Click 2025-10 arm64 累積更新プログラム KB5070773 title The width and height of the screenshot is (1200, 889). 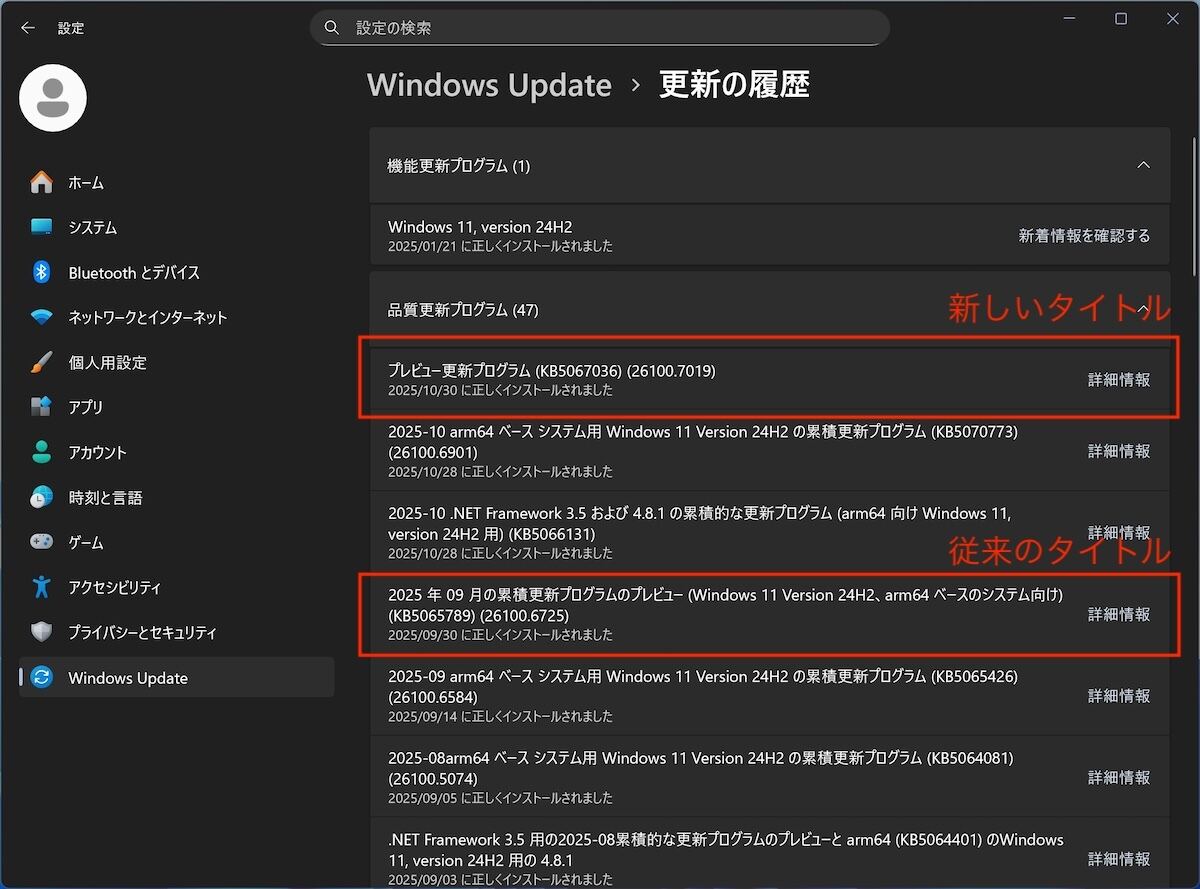click(703, 442)
